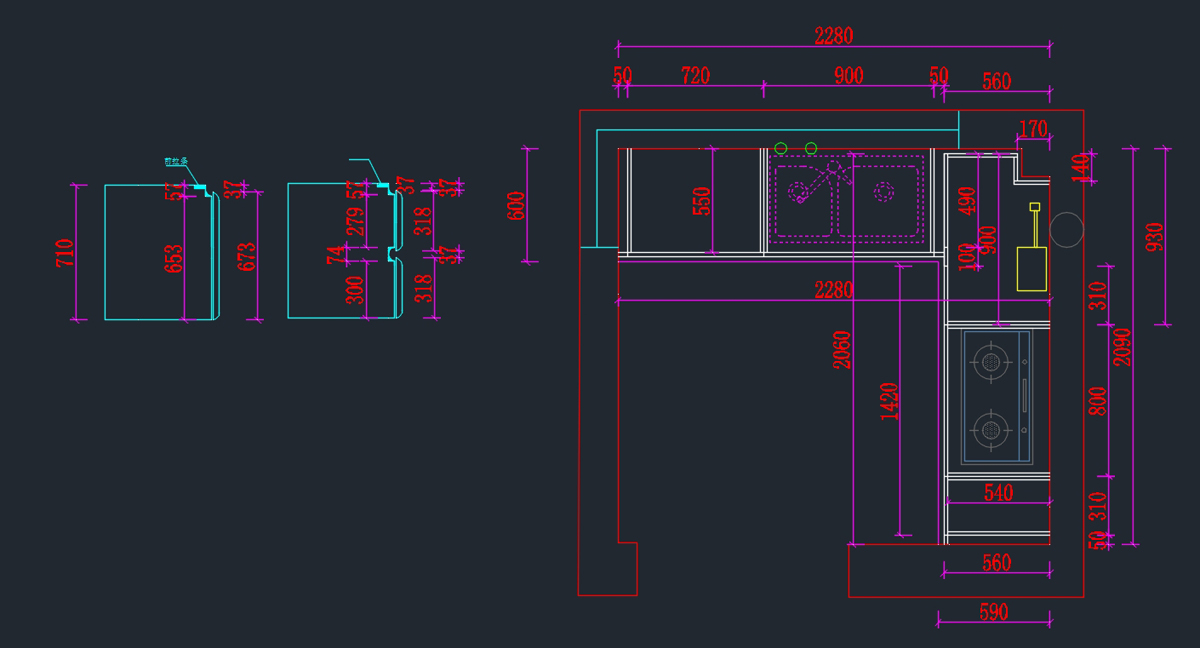Screen dimensions: 1200x648
Task: Click the gray circle right of yellow symbol
Action: click(1066, 230)
